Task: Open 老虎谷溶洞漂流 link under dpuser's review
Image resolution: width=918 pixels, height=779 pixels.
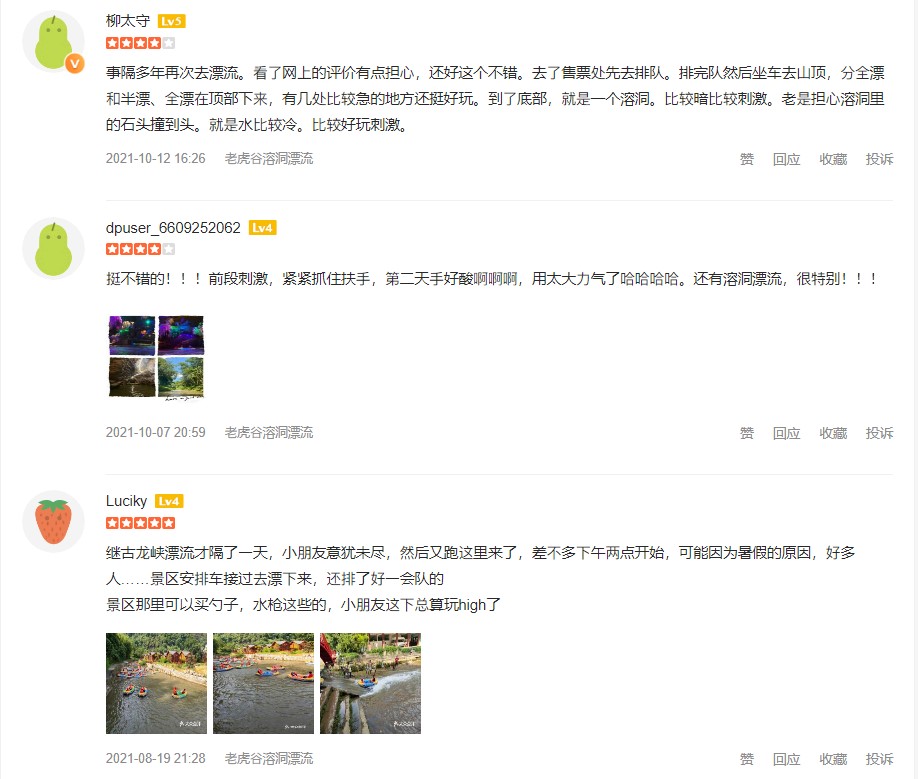Action: pyautogui.click(x=269, y=433)
